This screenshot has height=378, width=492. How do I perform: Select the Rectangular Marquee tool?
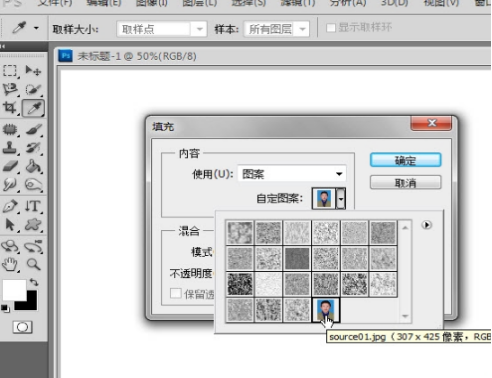click(x=10, y=71)
